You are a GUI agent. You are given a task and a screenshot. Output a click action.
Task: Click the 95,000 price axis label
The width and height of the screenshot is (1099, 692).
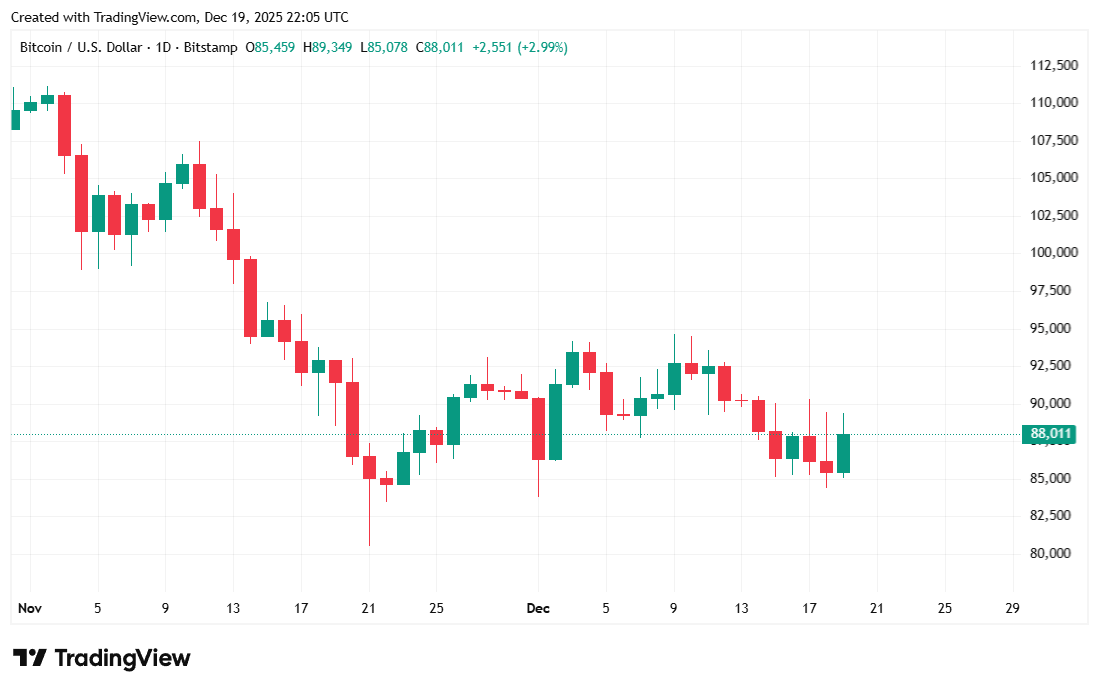(x=1053, y=328)
